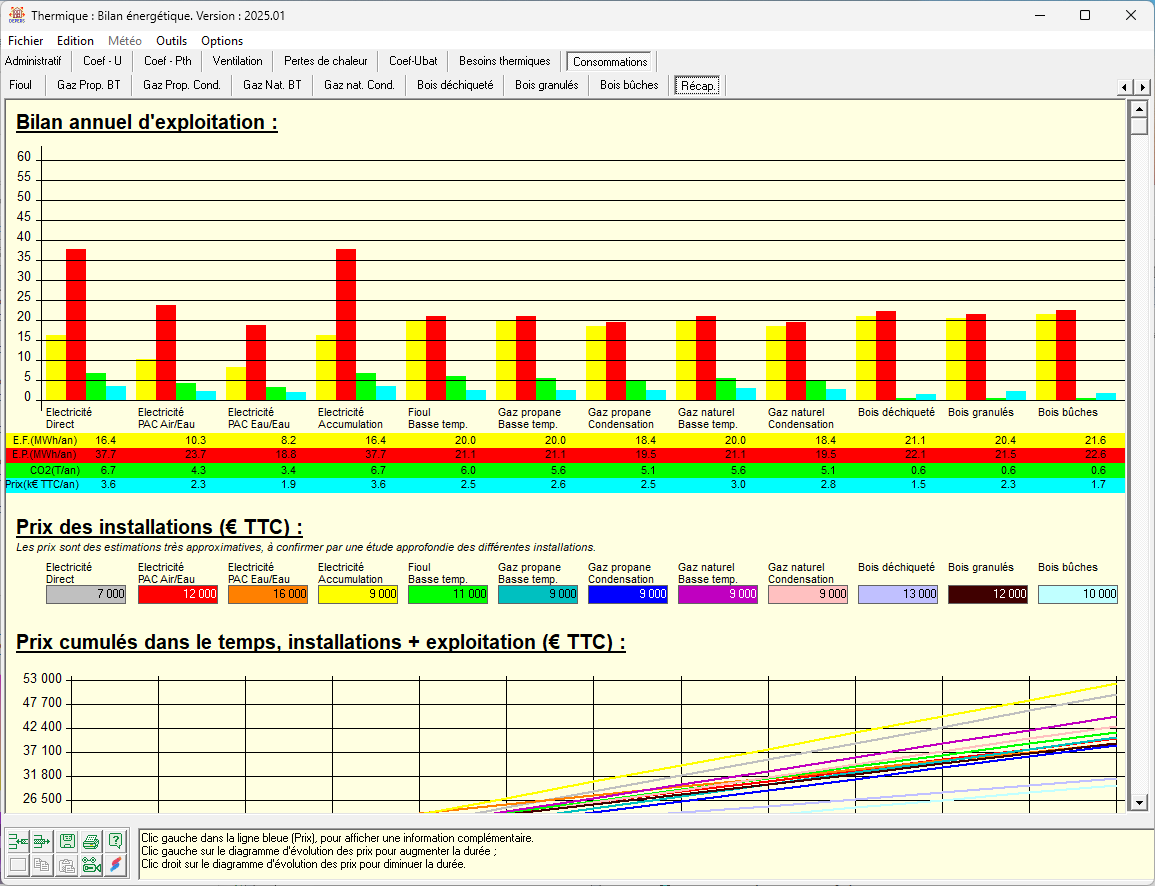This screenshot has height=886, width=1155.
Task: Select the Bois granulés sub-tab
Action: [x=546, y=85]
